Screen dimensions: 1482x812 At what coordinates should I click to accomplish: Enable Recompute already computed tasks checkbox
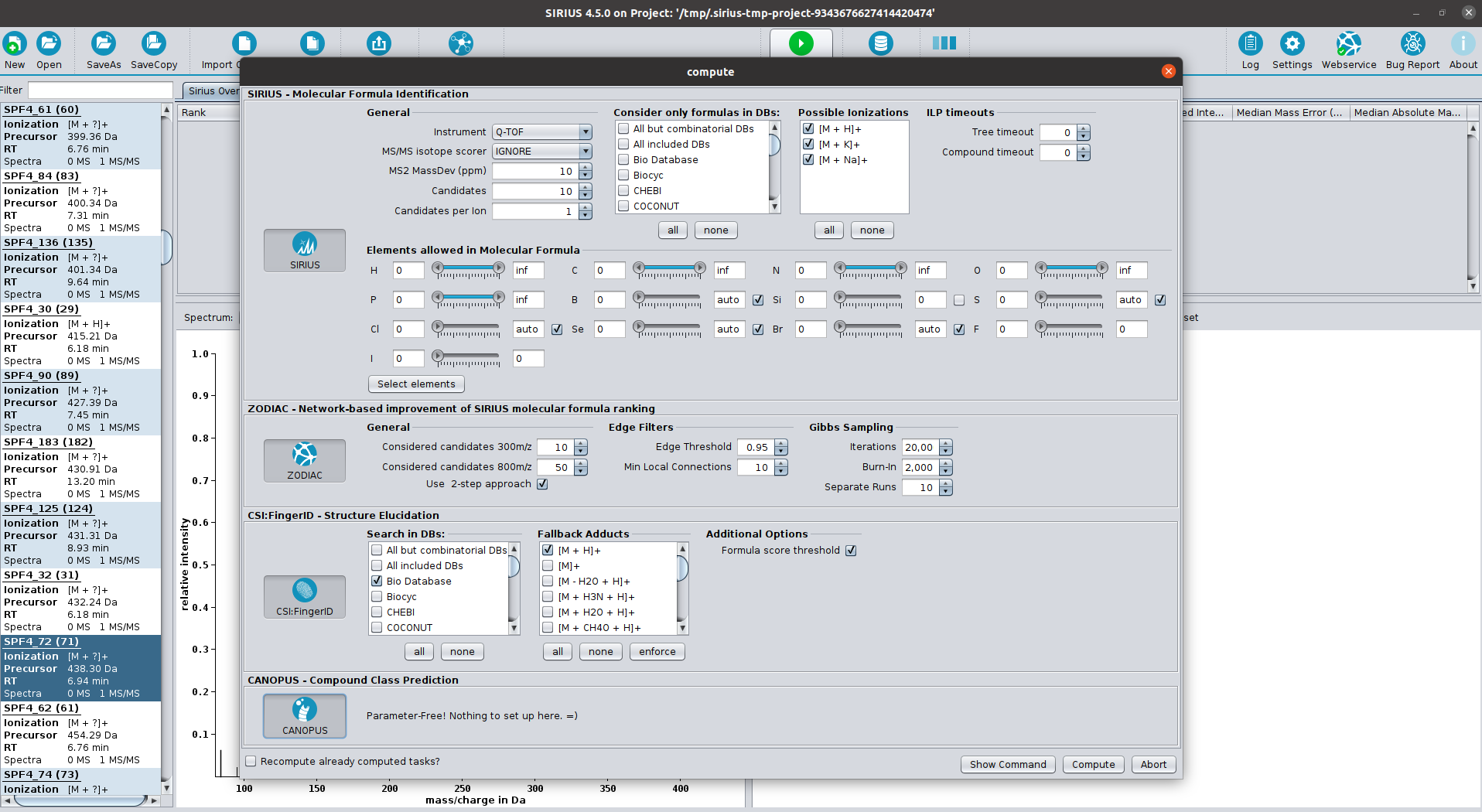pos(251,761)
